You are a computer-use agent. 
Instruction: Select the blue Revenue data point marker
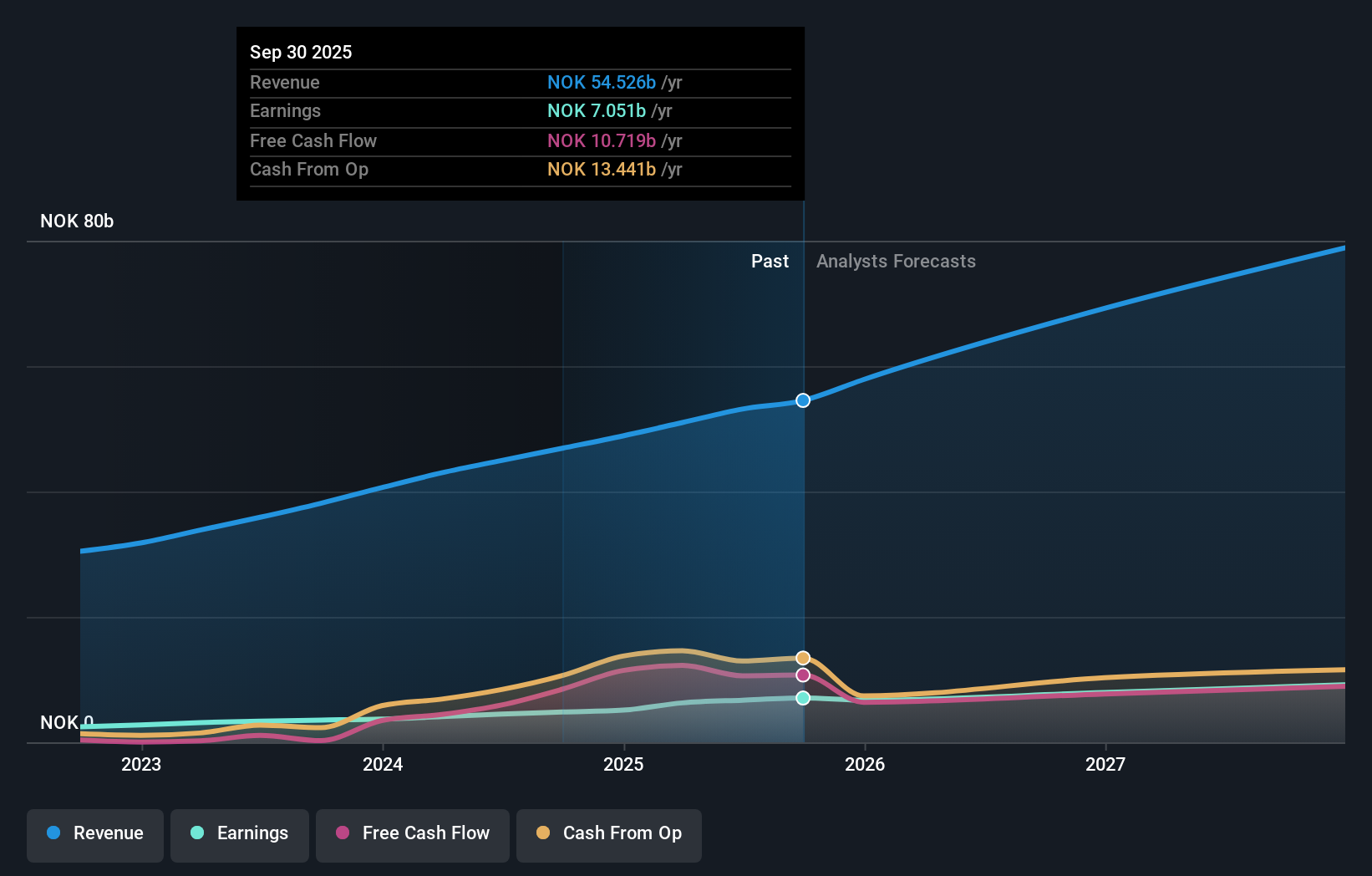coord(803,400)
